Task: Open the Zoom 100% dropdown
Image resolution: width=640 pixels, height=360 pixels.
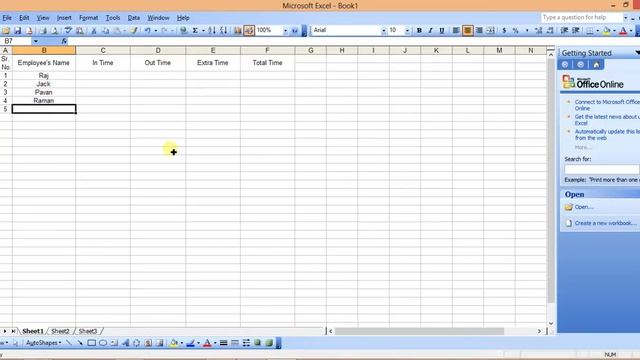Action: pyautogui.click(x=285, y=31)
